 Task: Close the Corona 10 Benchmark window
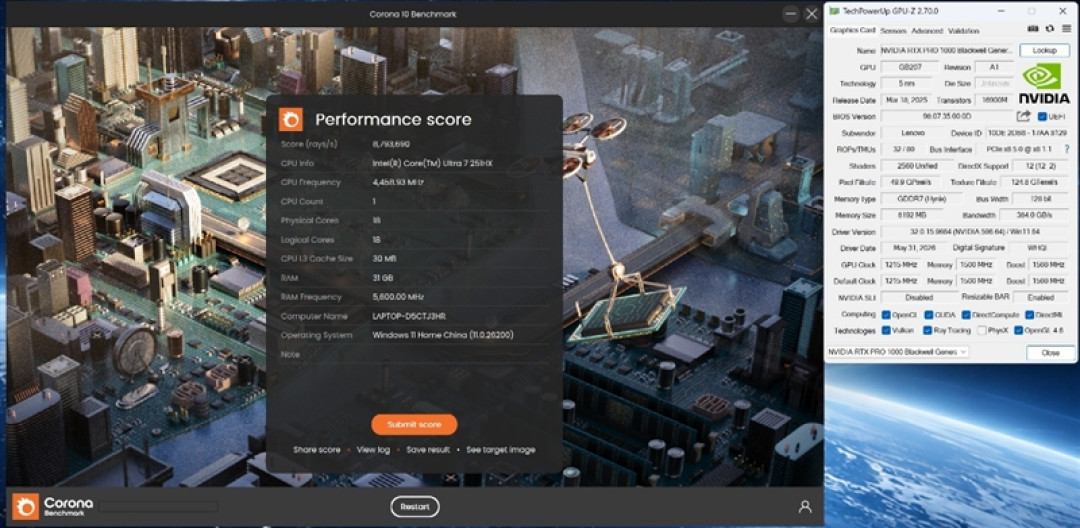click(811, 14)
